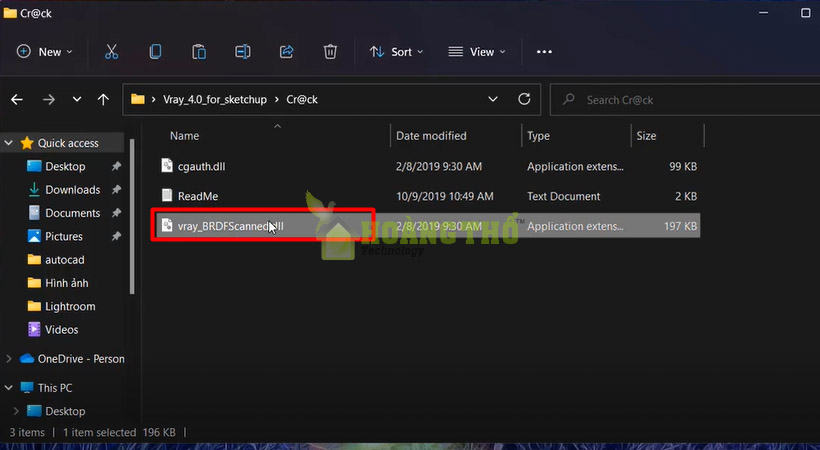This screenshot has width=820, height=450.
Task: Click Cr@ck breadcrumb segment
Action: coord(302,99)
